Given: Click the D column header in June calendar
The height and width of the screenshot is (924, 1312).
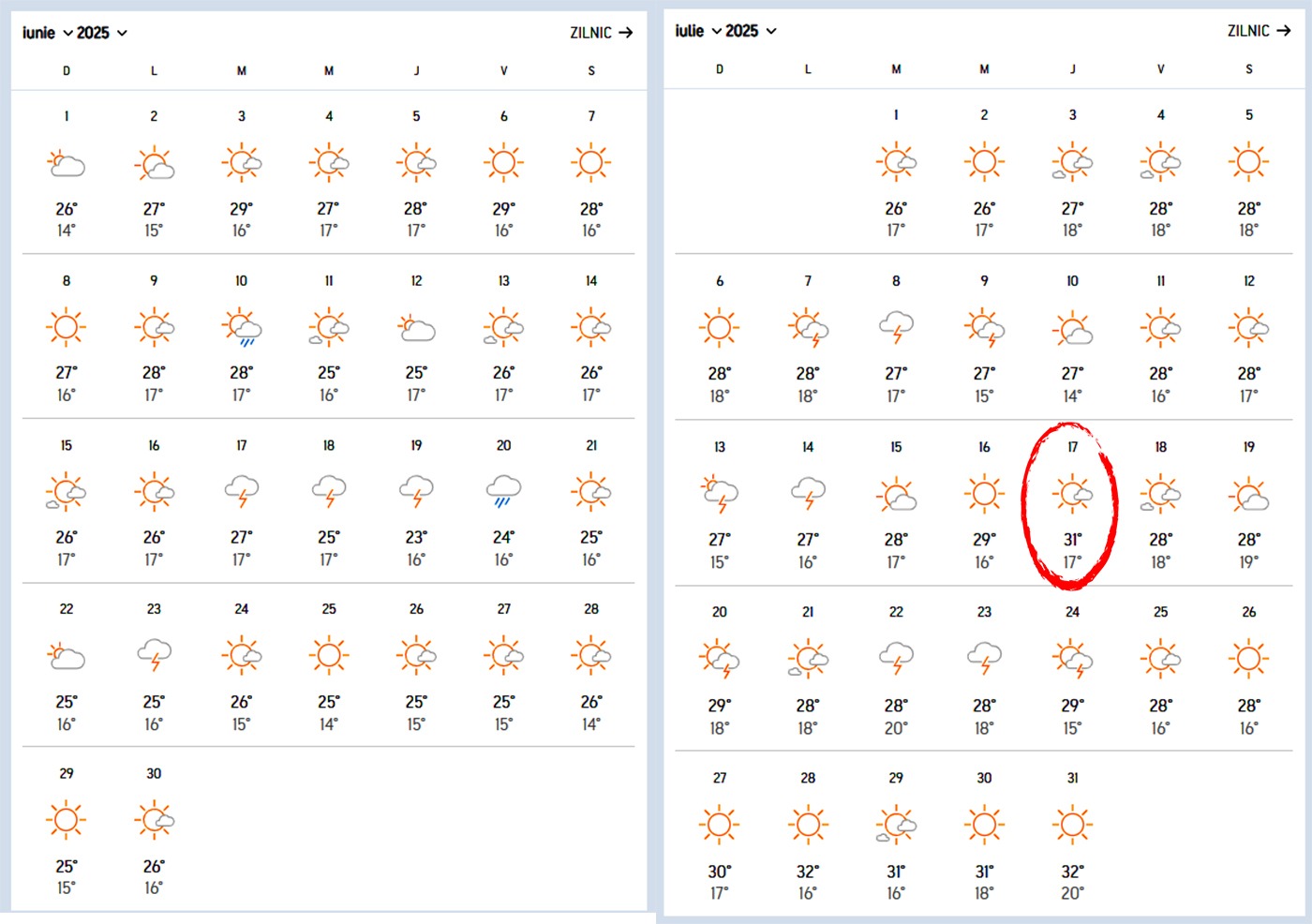Looking at the screenshot, I should (66, 69).
